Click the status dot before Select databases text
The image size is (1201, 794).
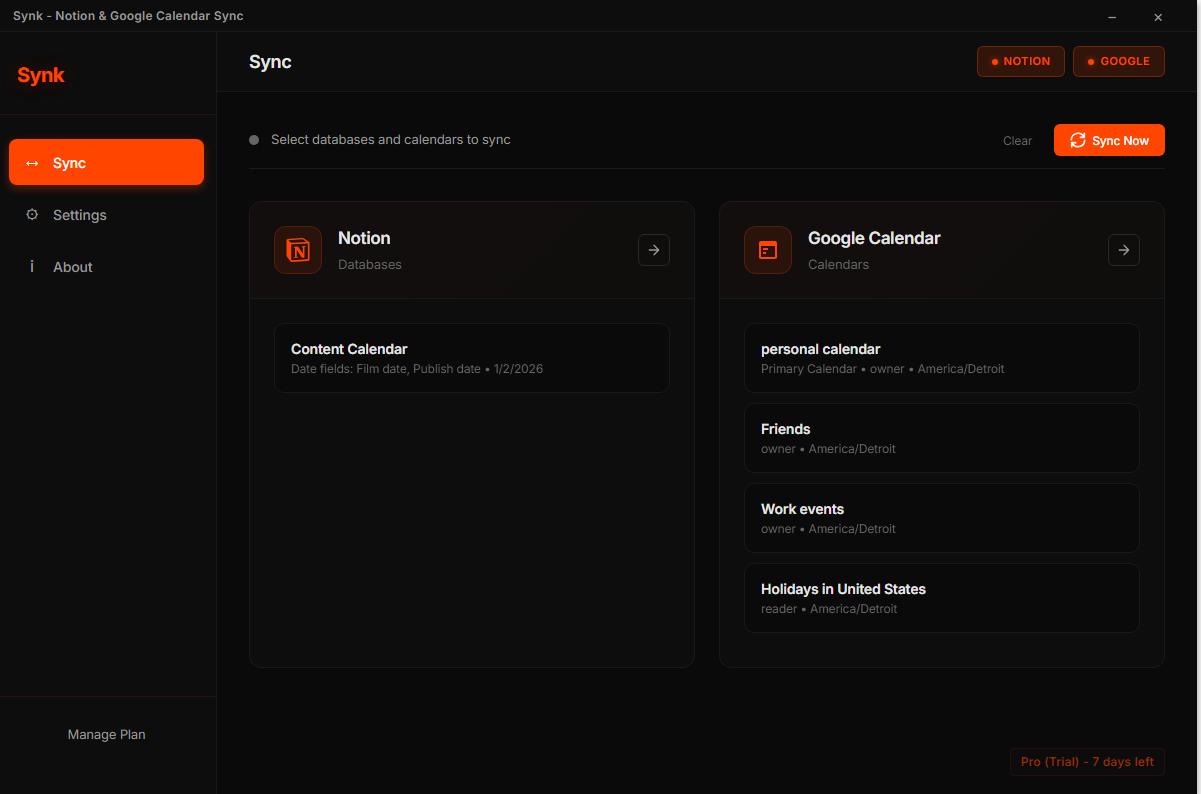(253, 140)
